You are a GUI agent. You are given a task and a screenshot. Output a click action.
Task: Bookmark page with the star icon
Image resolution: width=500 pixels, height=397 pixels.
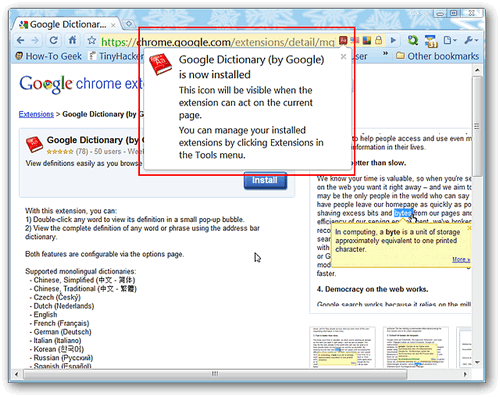pyautogui.click(x=91, y=41)
